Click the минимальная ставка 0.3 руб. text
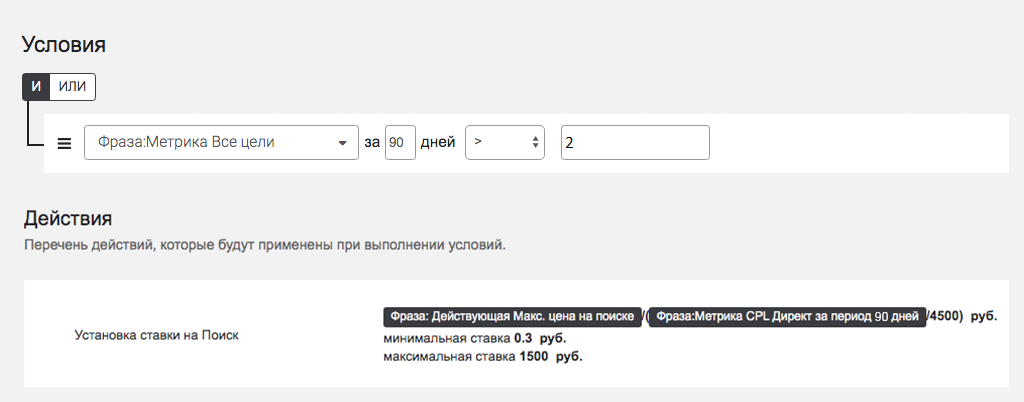1024x402 pixels. pyautogui.click(x=475, y=339)
